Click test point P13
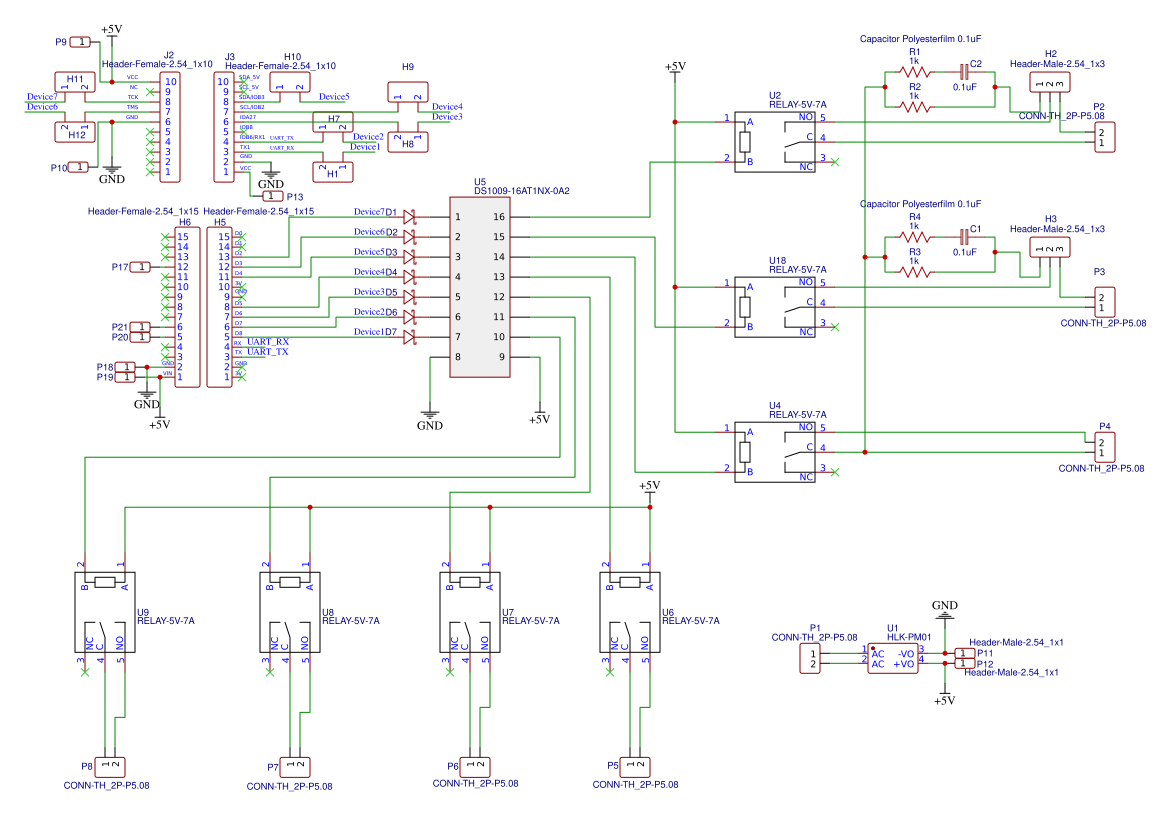Screen dimensions: 1169x828 point(273,197)
